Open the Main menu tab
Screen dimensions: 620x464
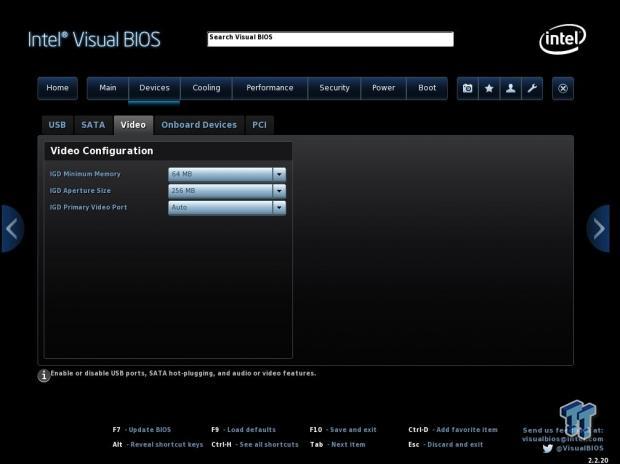pos(108,88)
